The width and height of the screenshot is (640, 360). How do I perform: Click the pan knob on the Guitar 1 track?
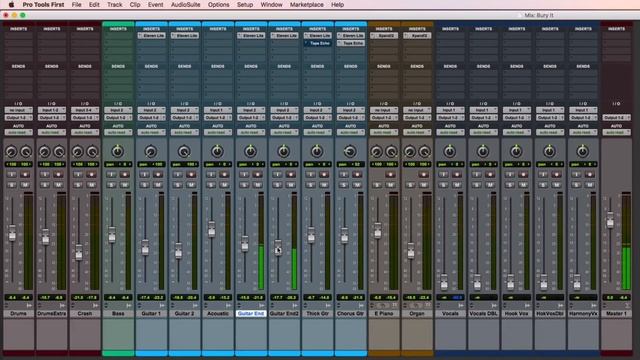coord(151,151)
